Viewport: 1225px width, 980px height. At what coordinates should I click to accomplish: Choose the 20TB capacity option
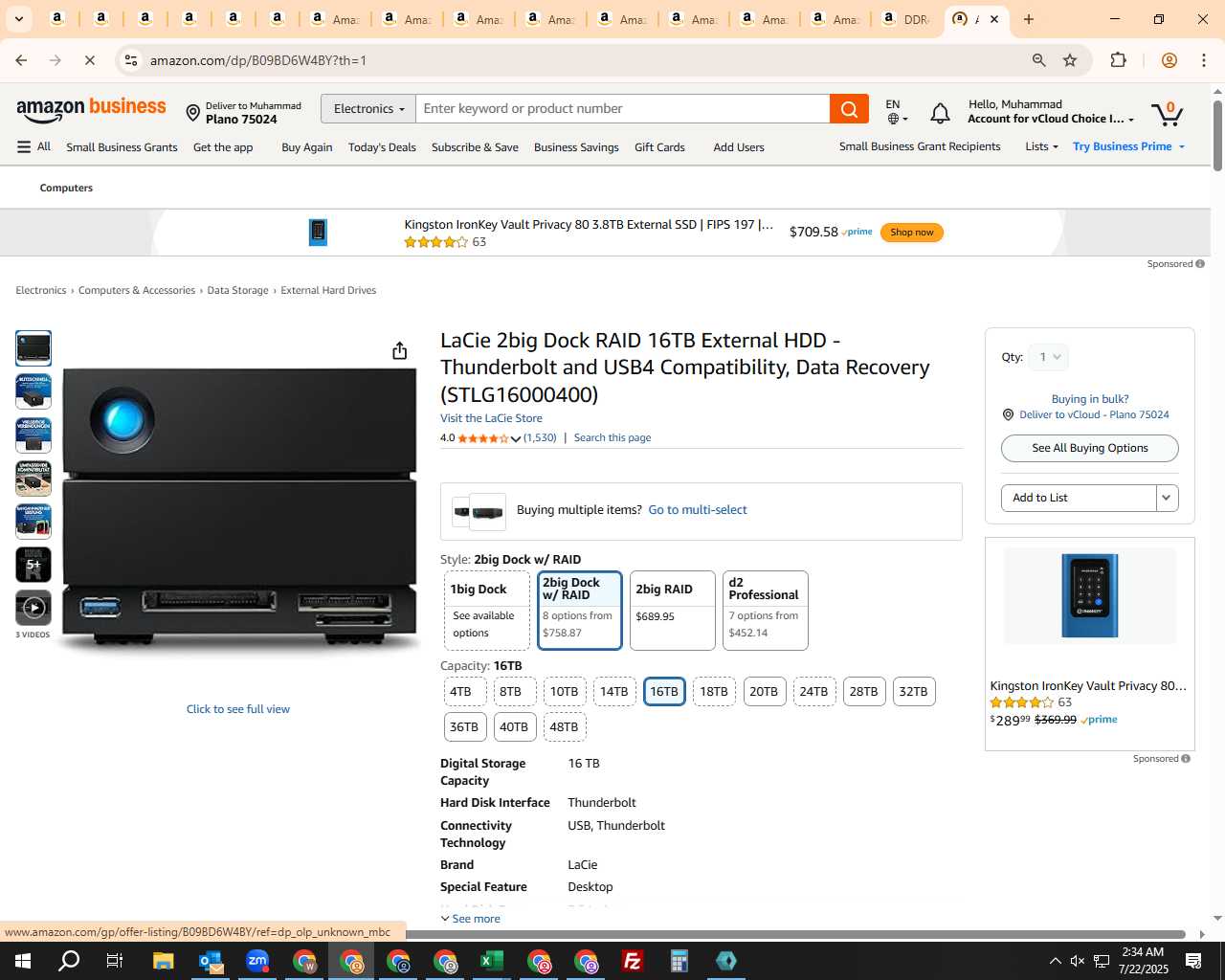point(764,692)
